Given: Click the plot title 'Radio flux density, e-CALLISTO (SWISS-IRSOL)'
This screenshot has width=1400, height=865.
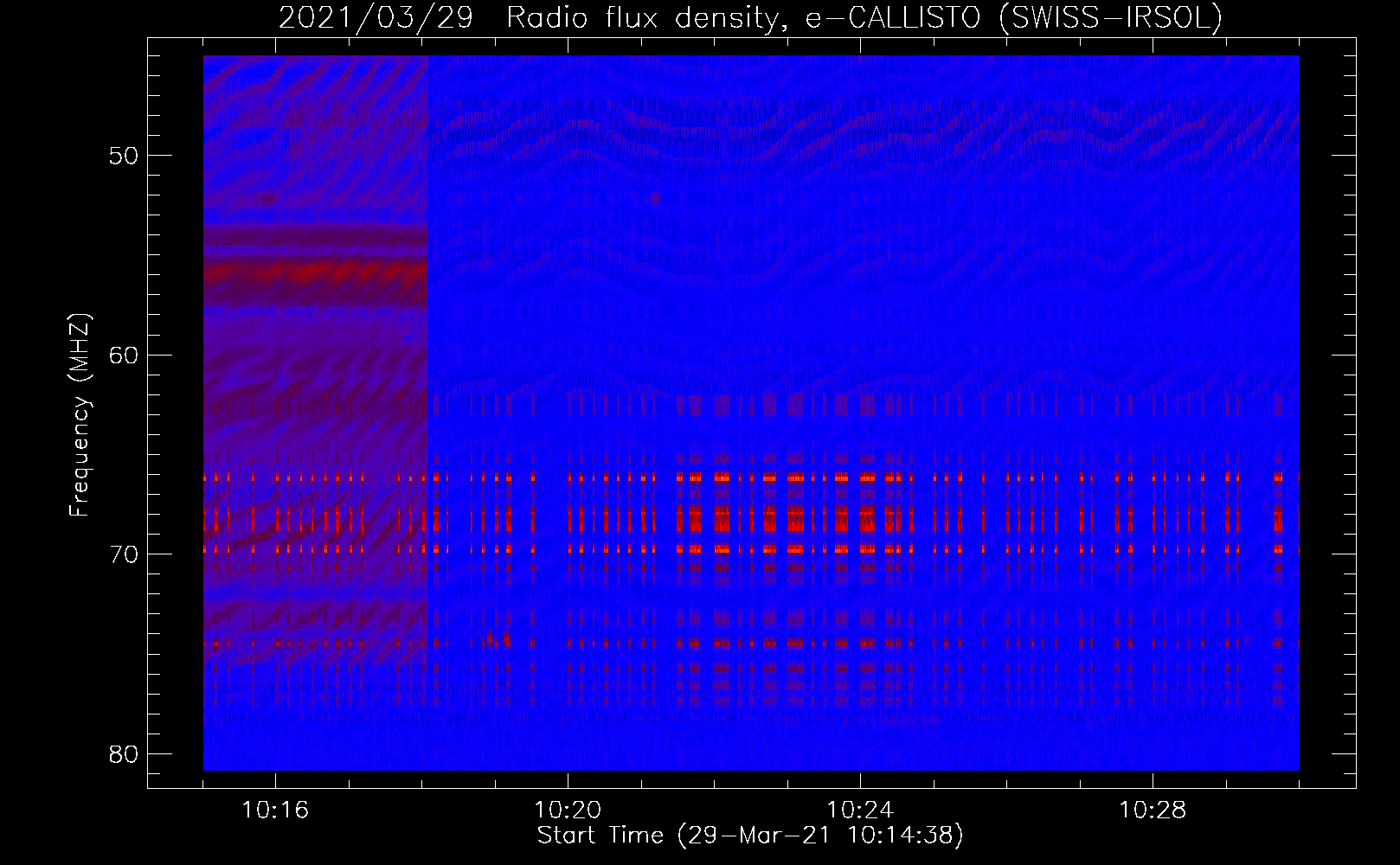Looking at the screenshot, I should point(864,17).
